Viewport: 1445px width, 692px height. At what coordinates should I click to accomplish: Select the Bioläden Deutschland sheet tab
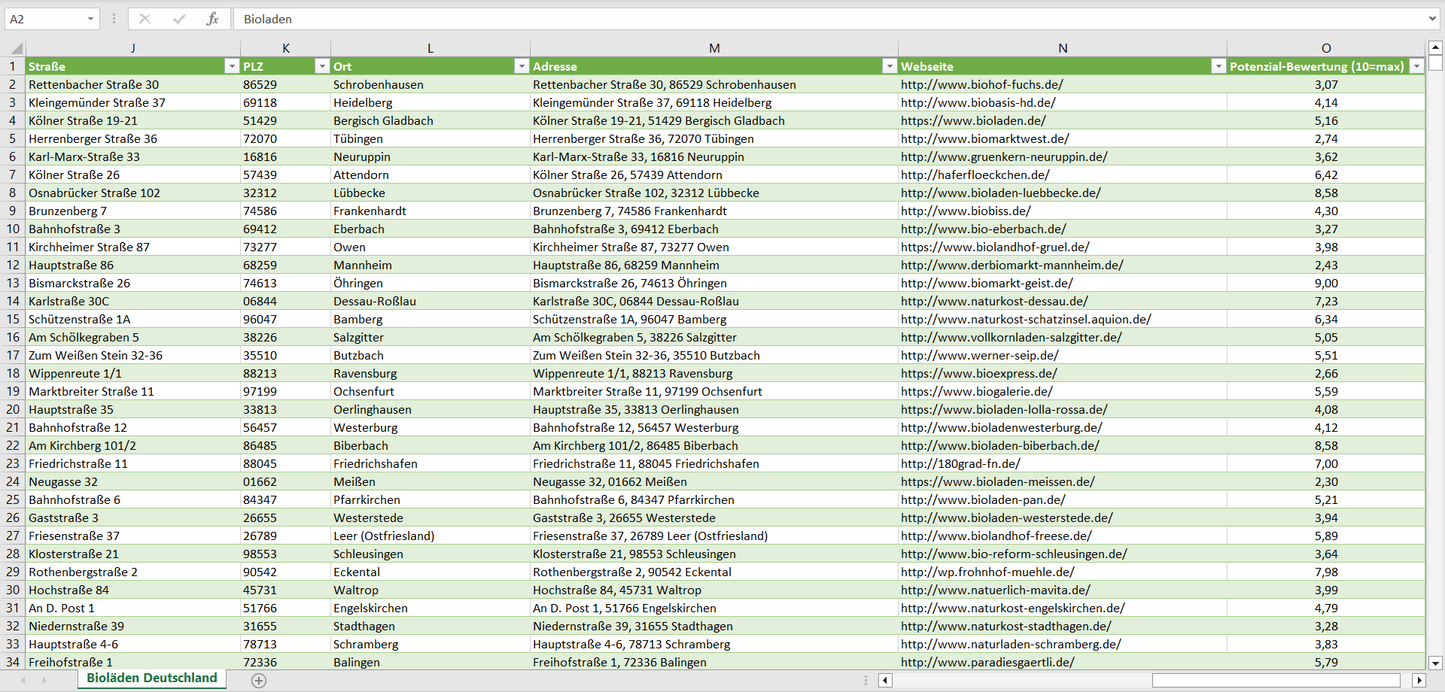(151, 678)
